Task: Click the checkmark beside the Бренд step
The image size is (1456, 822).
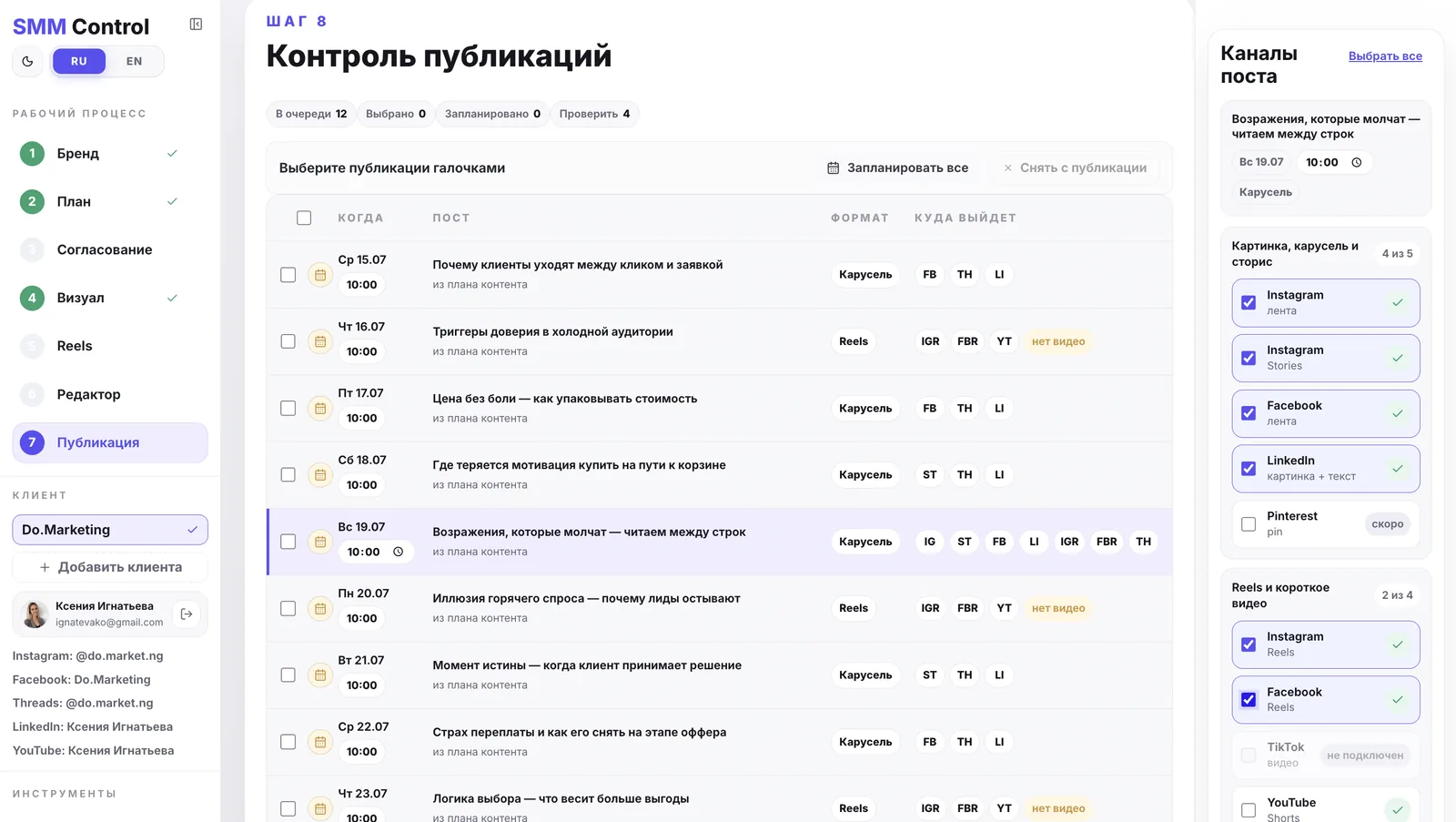Action: pos(172,153)
